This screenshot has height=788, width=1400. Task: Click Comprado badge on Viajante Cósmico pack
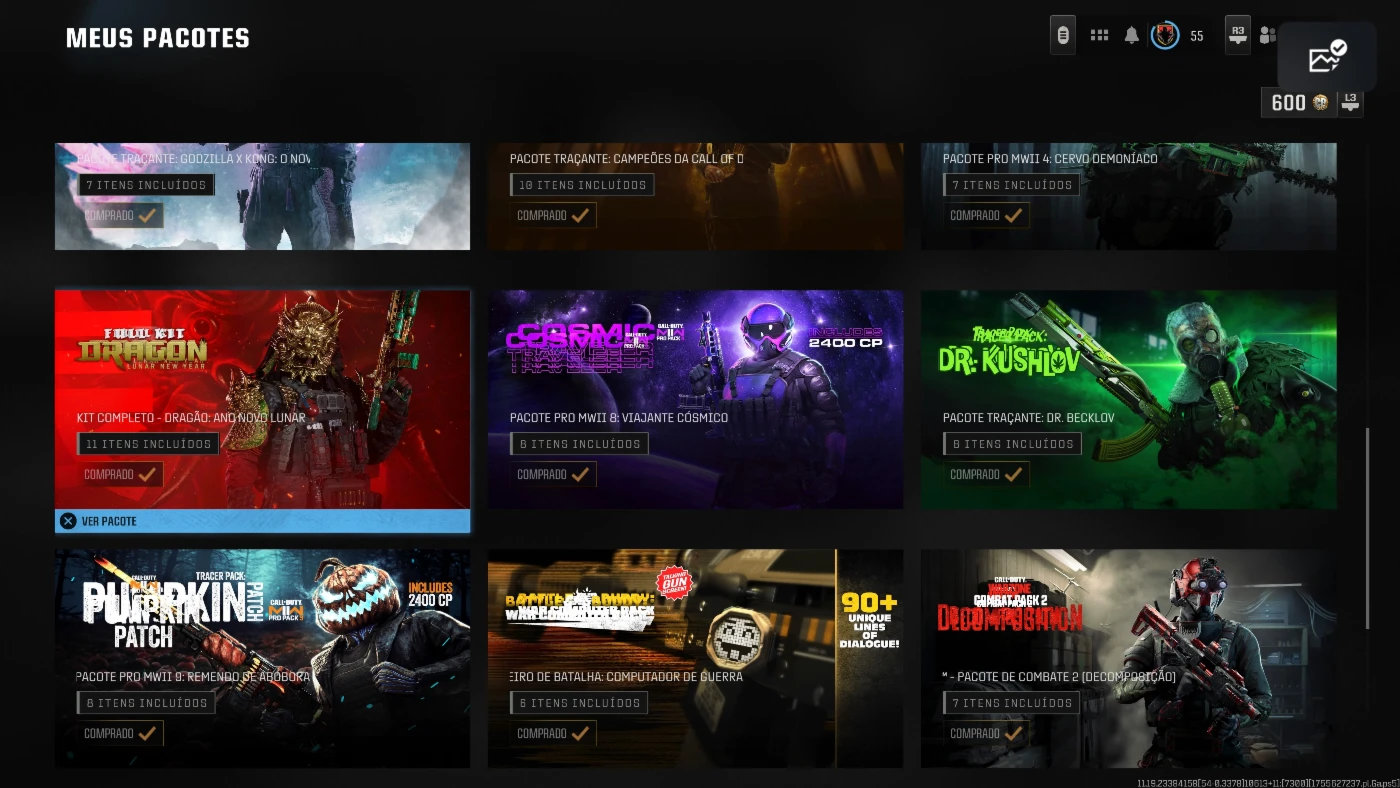point(553,474)
